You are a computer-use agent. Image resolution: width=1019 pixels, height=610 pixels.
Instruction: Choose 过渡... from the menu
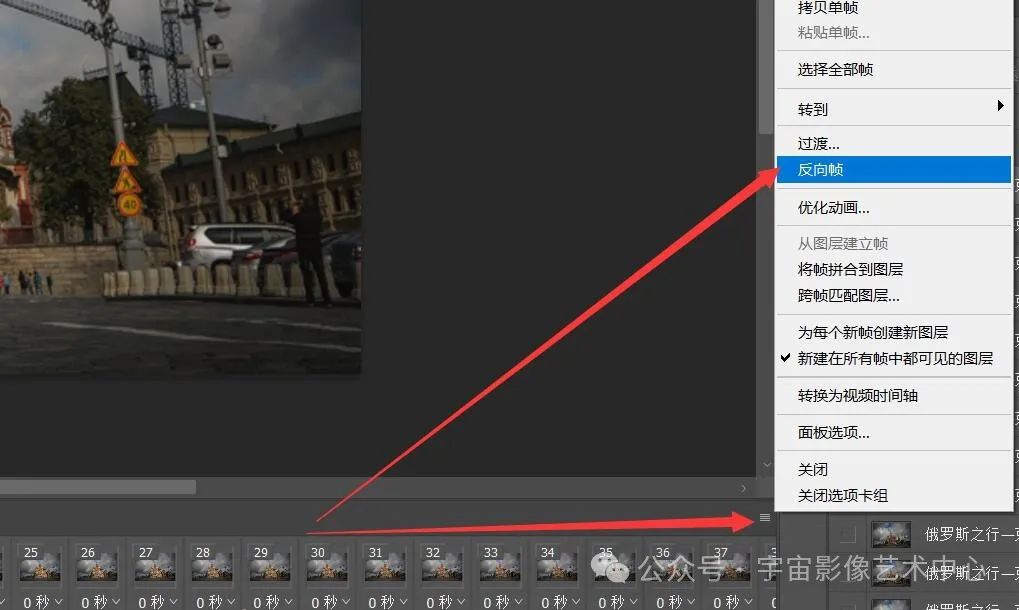click(818, 144)
